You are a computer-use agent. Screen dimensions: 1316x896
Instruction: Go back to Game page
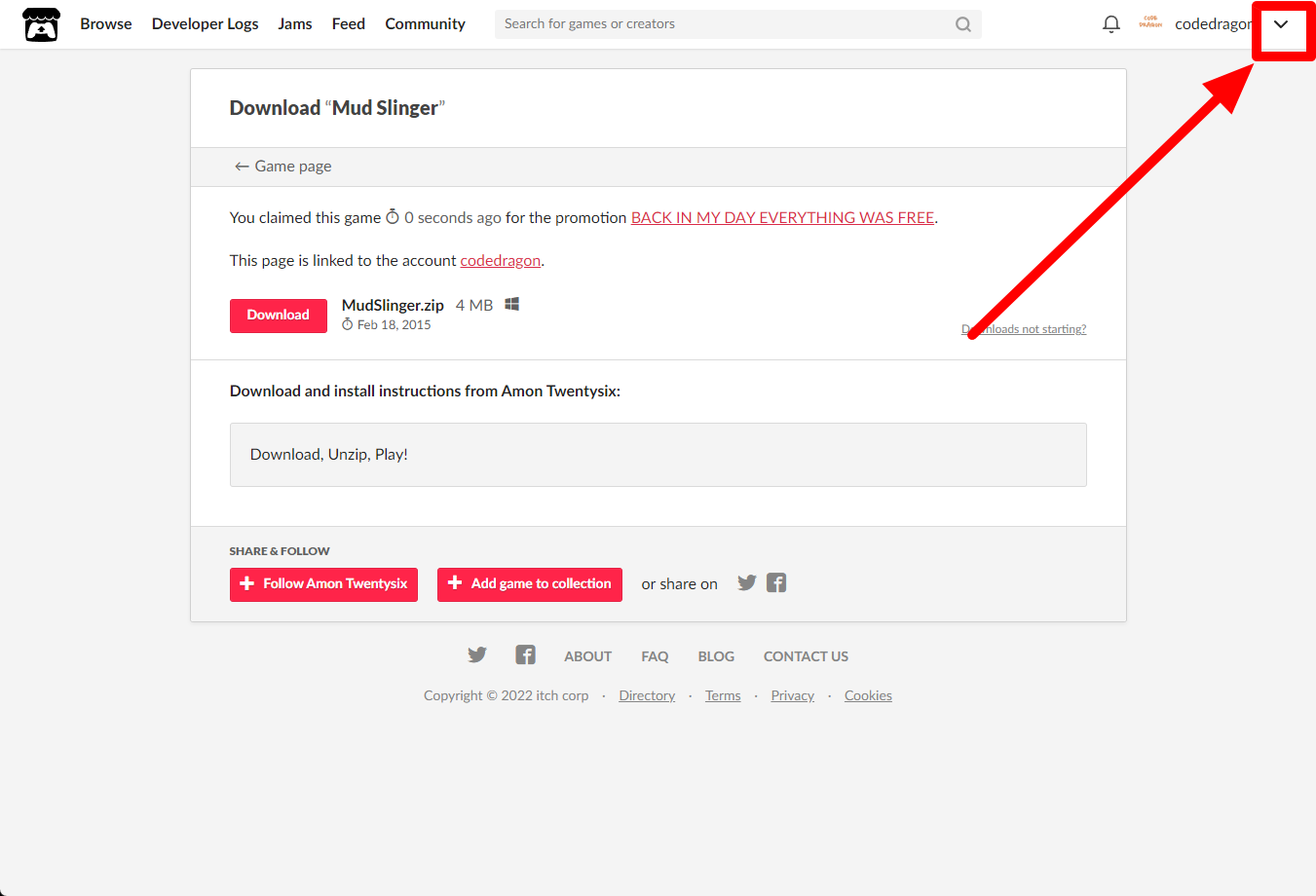tap(282, 167)
